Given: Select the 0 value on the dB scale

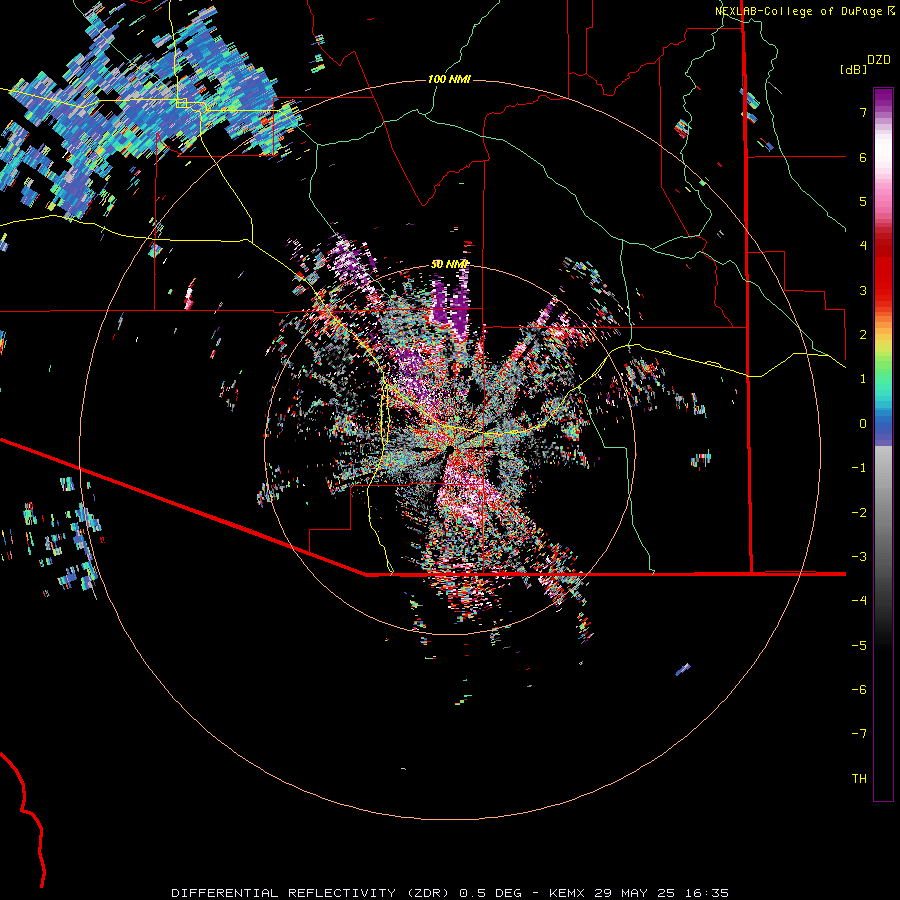Looking at the screenshot, I should coord(863,424).
